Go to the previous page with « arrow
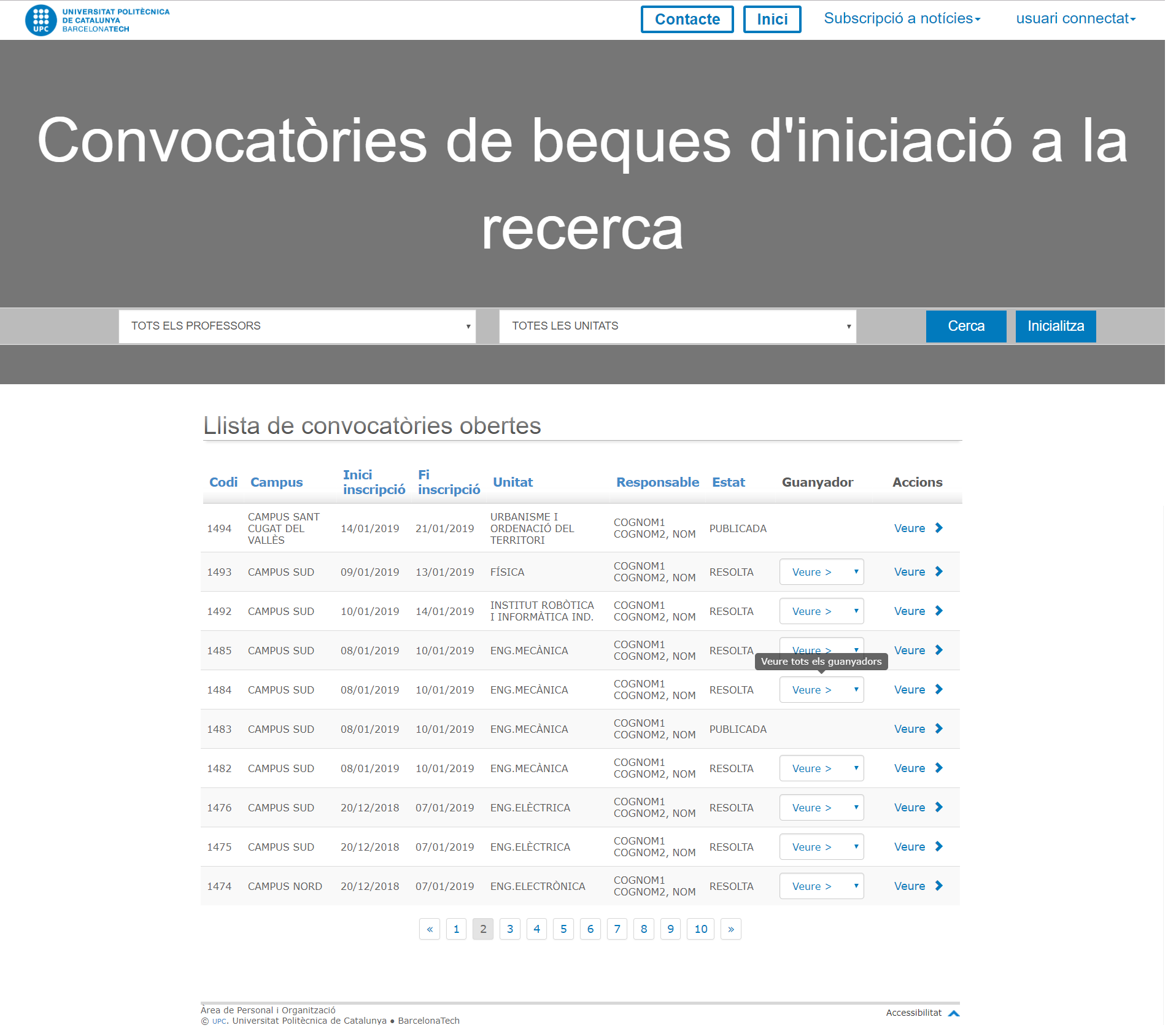 pos(430,929)
